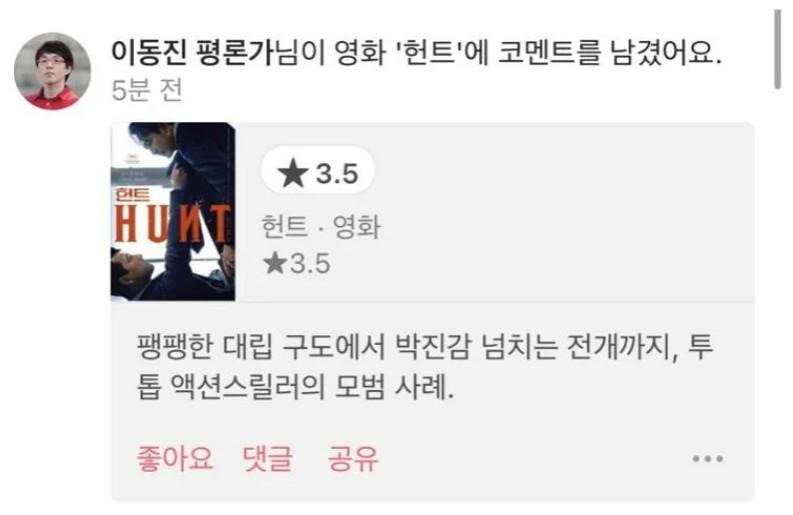Click the red HUNT lettering on the poster
The image size is (793, 515).
tap(172, 223)
